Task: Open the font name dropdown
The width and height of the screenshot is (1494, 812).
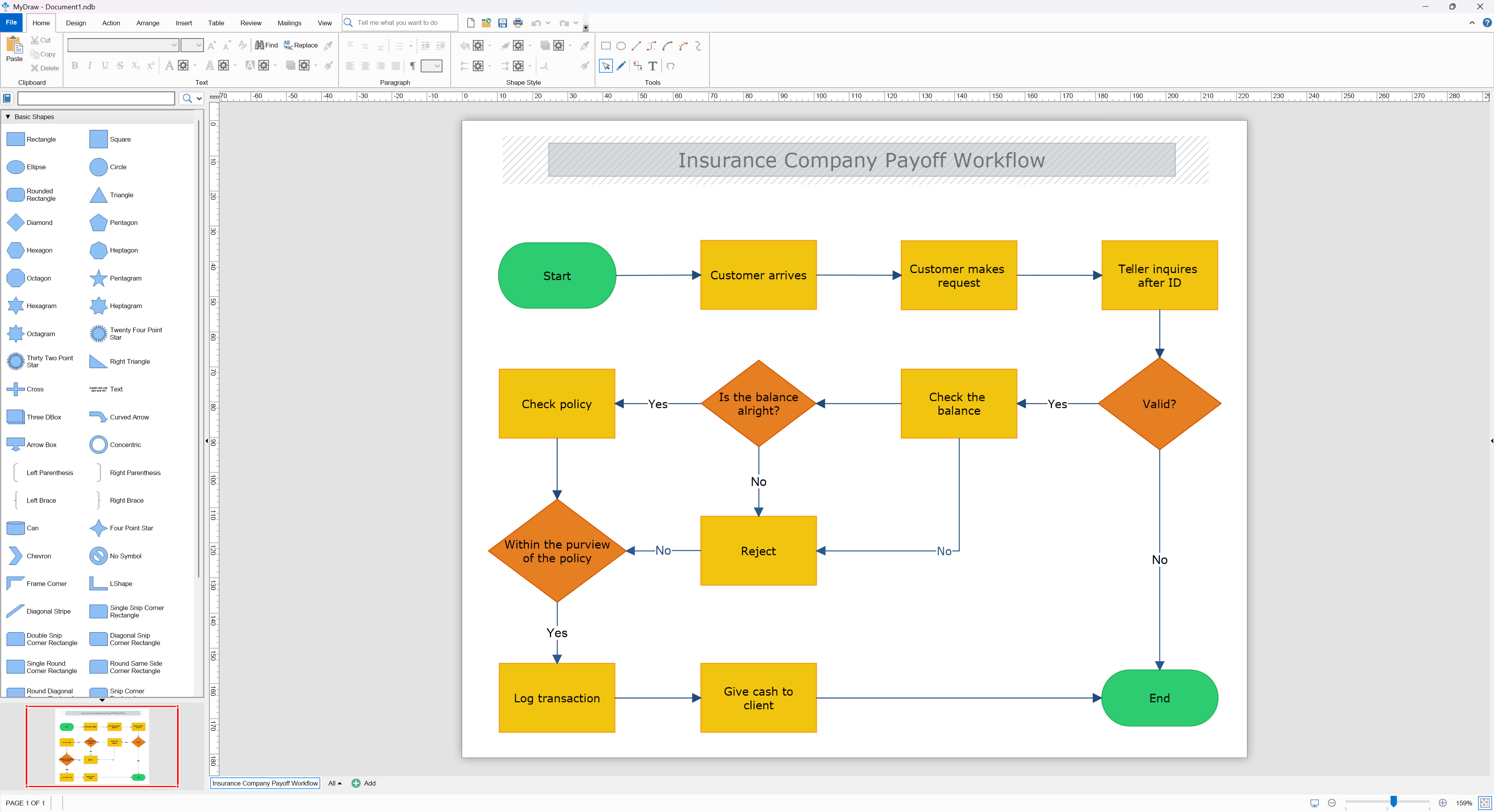Action: coord(174,45)
